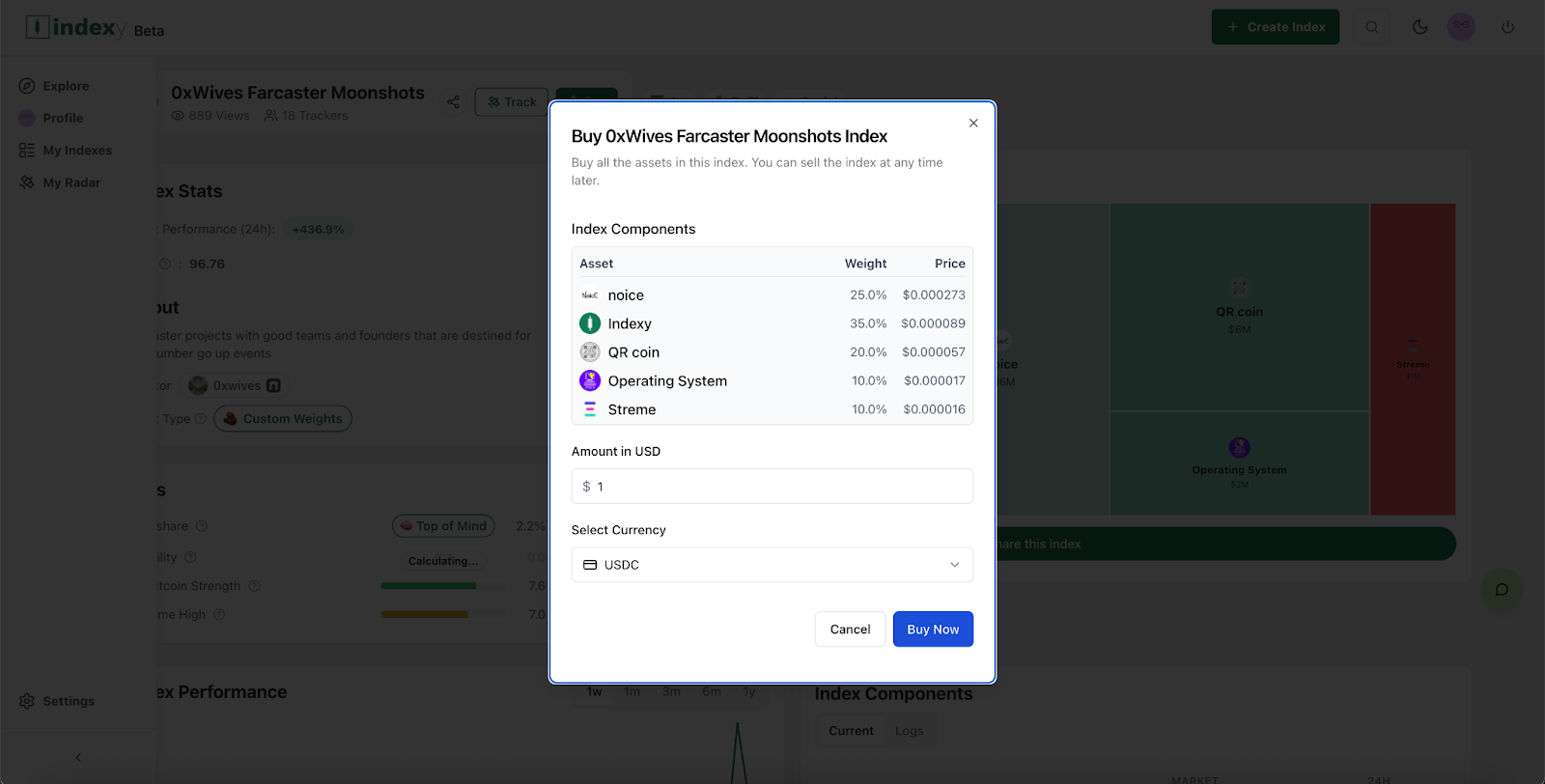This screenshot has height=784, width=1545.
Task: Click the Operating System treemap tile
Action: (1239, 463)
